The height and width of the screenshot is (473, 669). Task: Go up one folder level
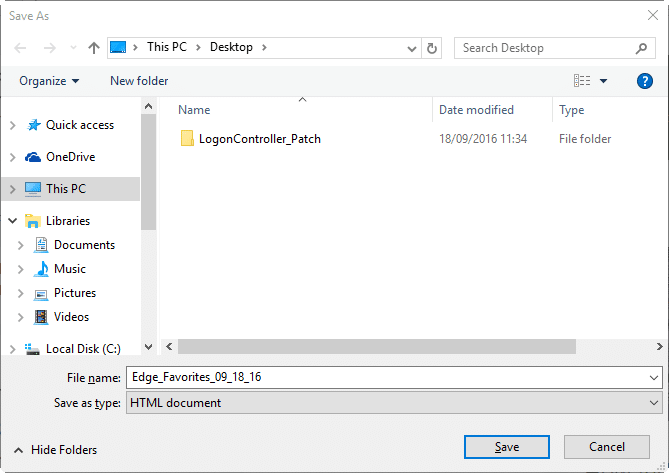94,48
